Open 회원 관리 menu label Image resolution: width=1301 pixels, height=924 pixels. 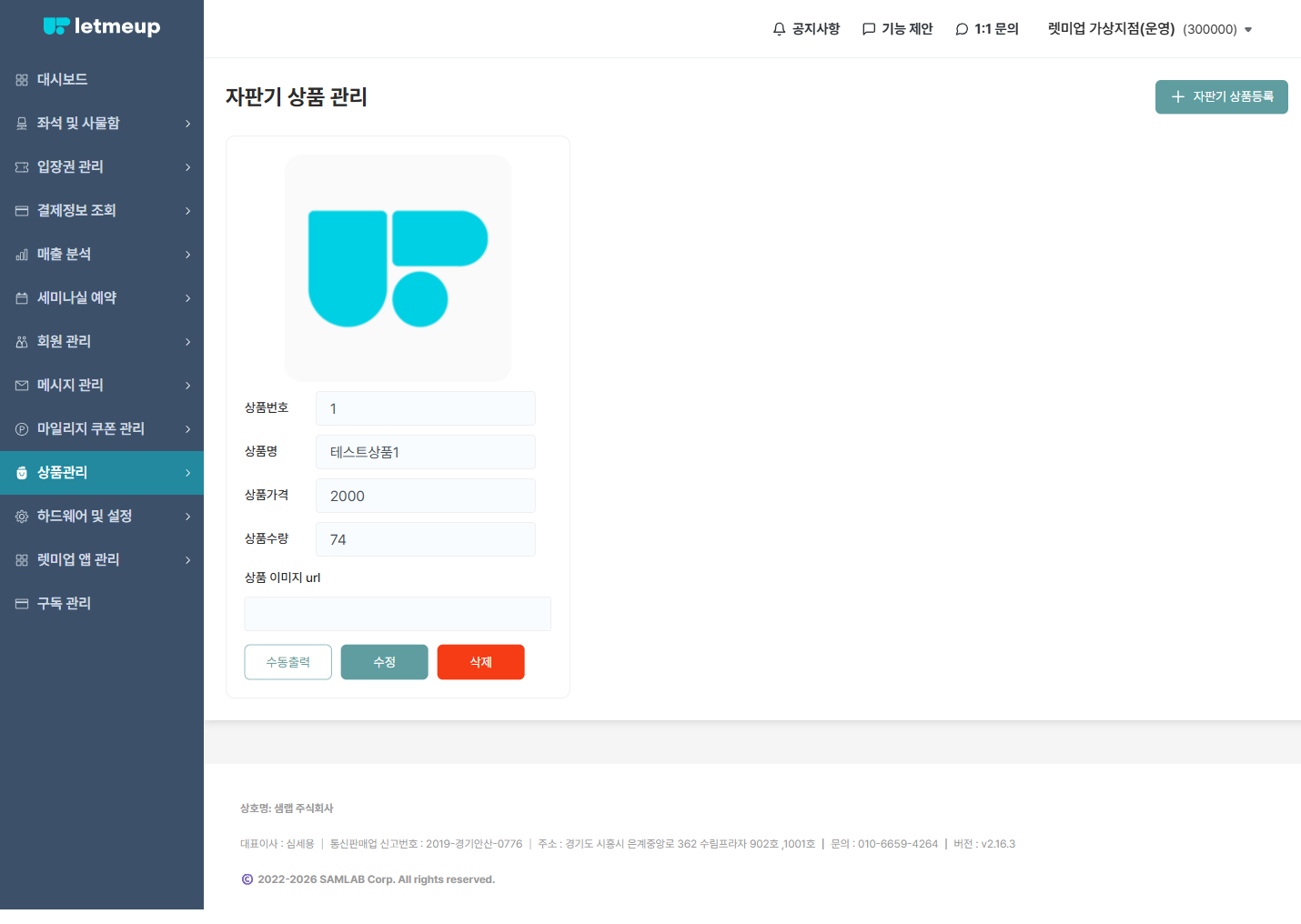[x=64, y=342]
